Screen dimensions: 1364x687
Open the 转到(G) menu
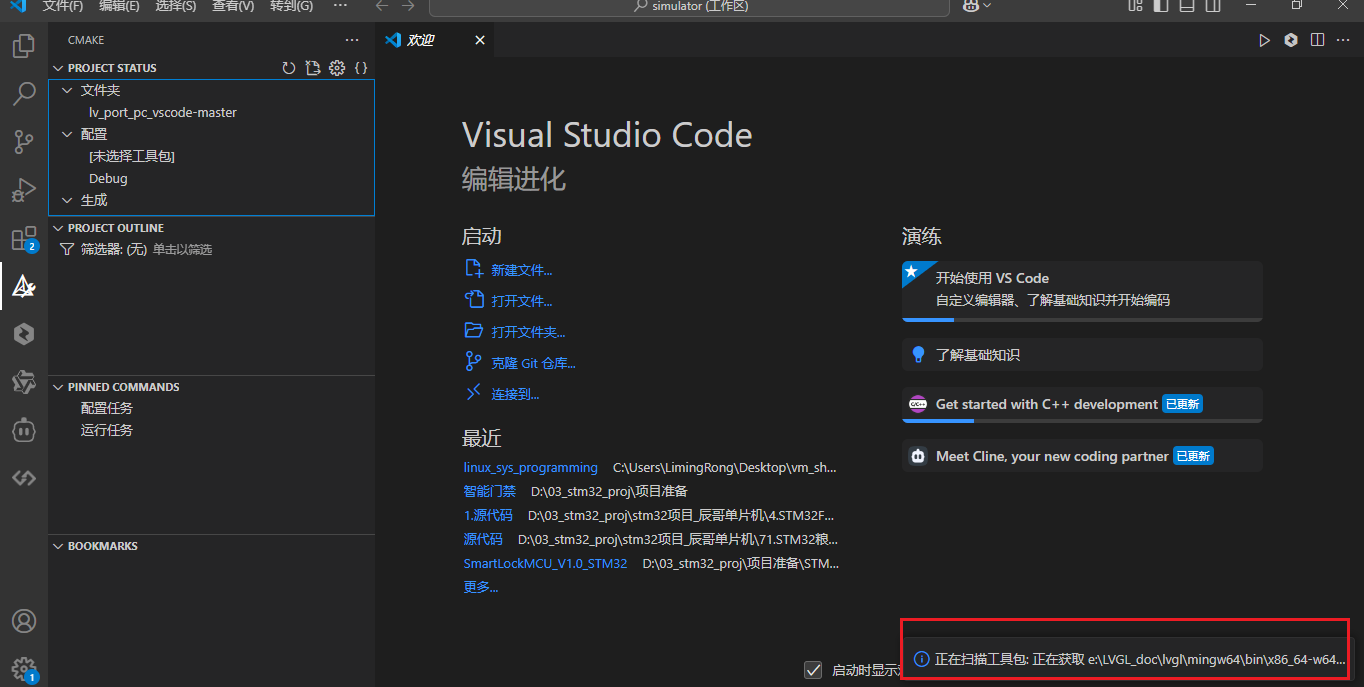(291, 6)
